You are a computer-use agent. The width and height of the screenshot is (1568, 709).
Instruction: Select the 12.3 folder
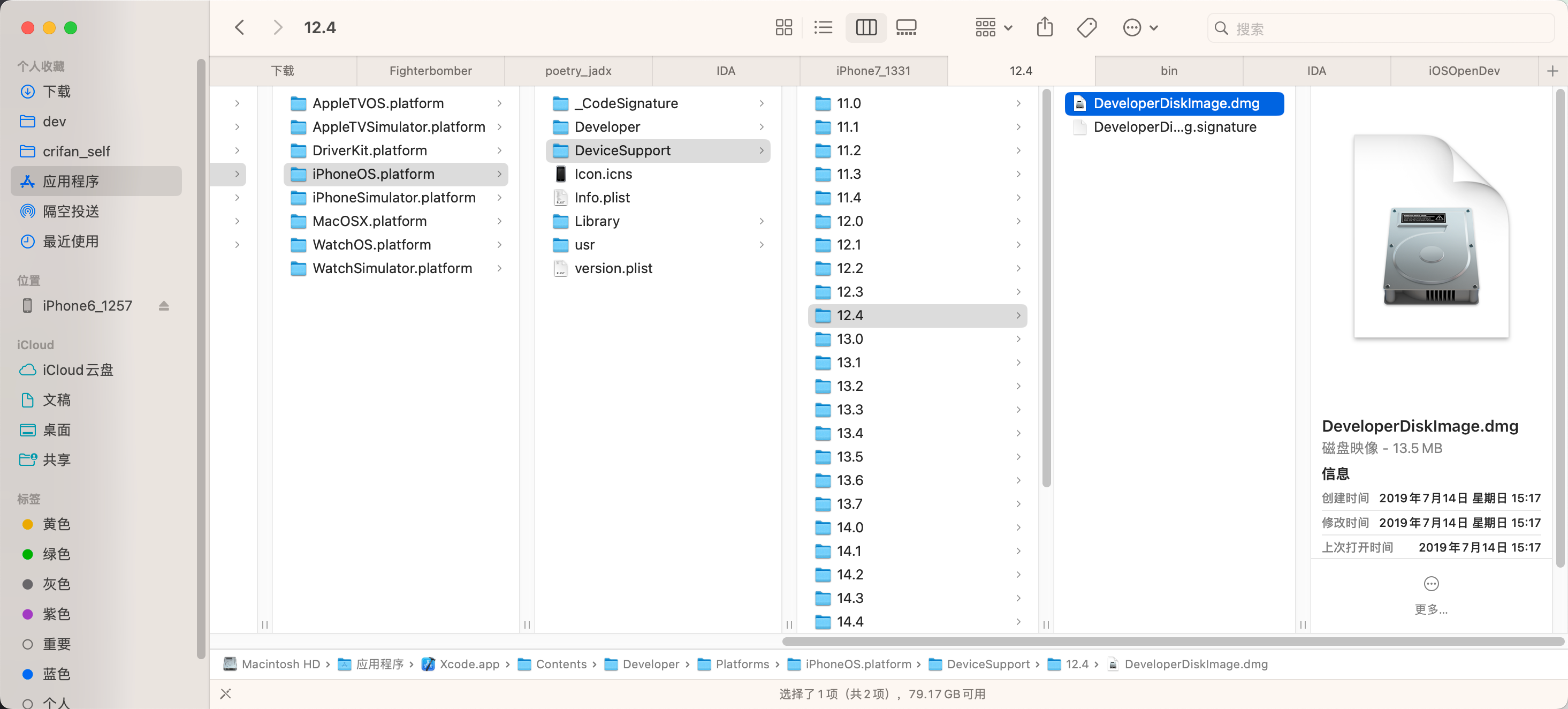tap(917, 292)
